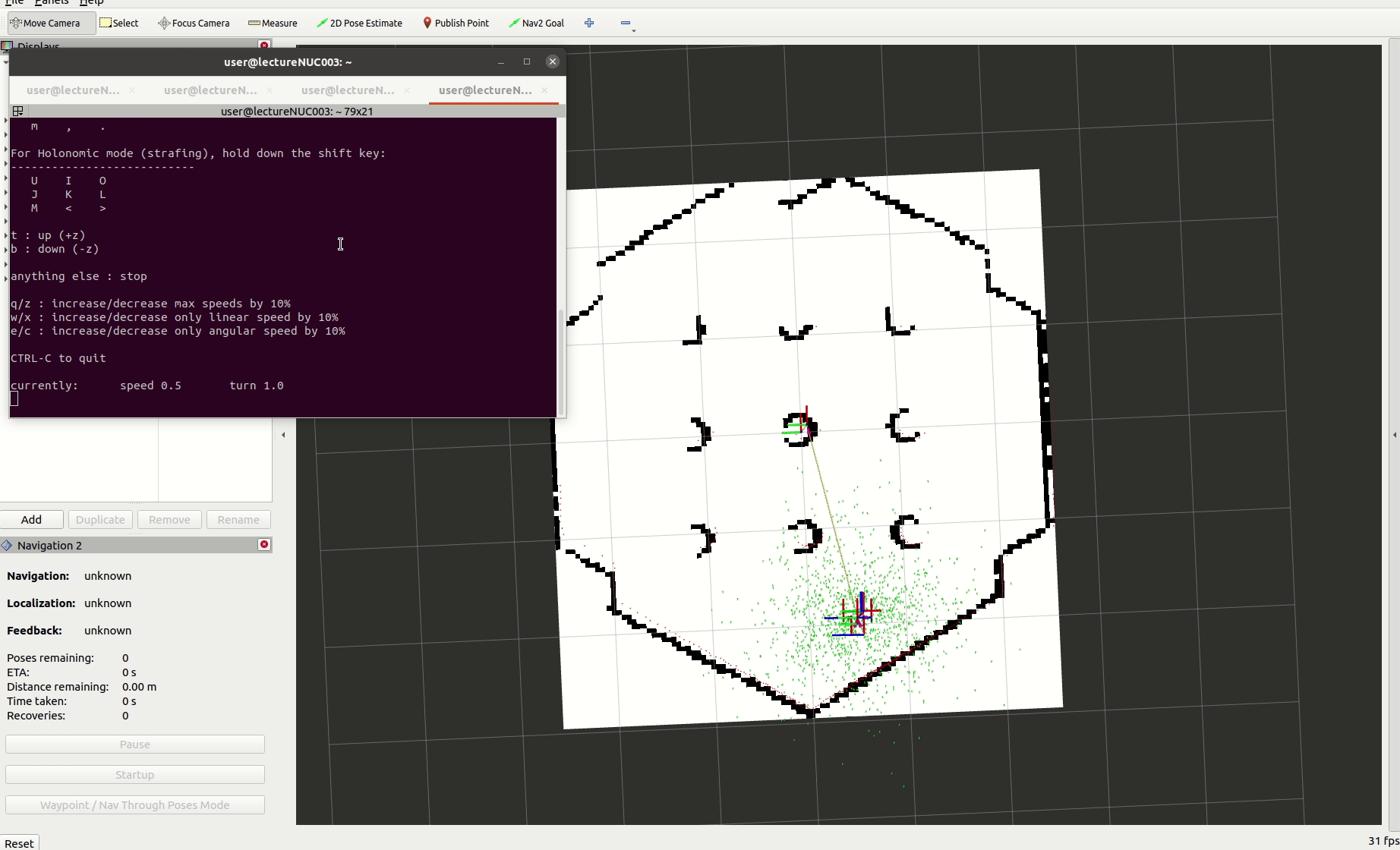1400x850 pixels.
Task: Click 'anything else : stop' terminal line
Action: pyautogui.click(x=79, y=276)
